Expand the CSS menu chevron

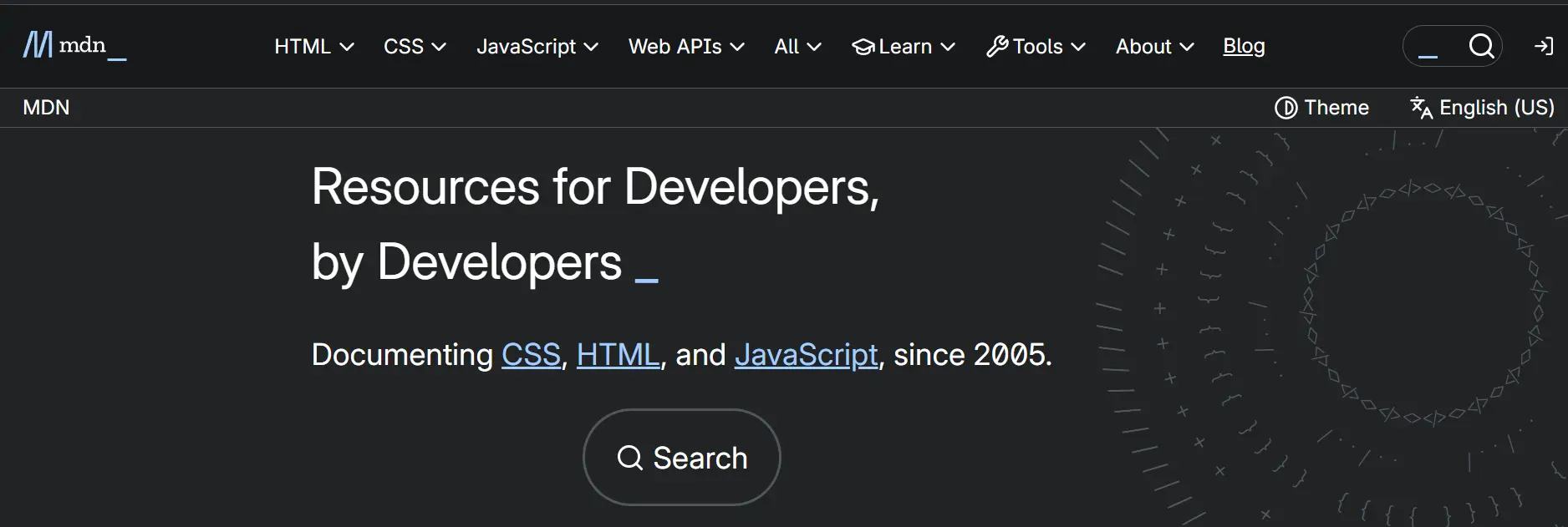coord(439,47)
